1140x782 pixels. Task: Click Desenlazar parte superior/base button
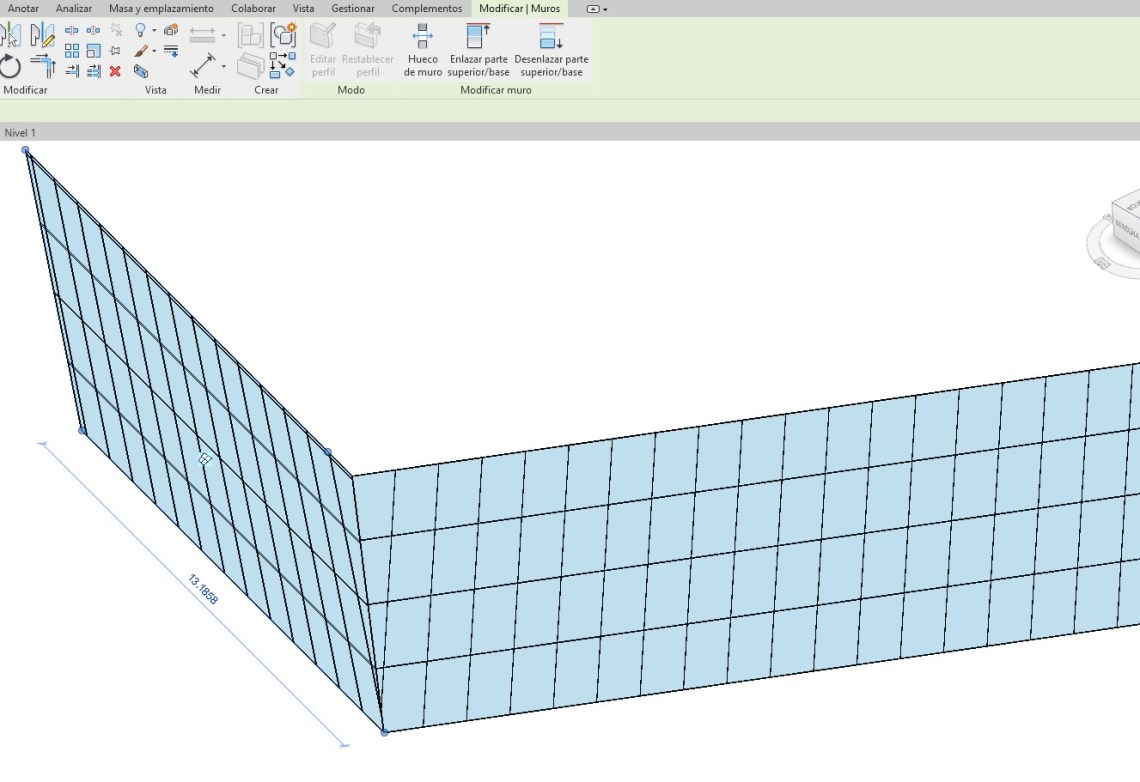(x=551, y=51)
